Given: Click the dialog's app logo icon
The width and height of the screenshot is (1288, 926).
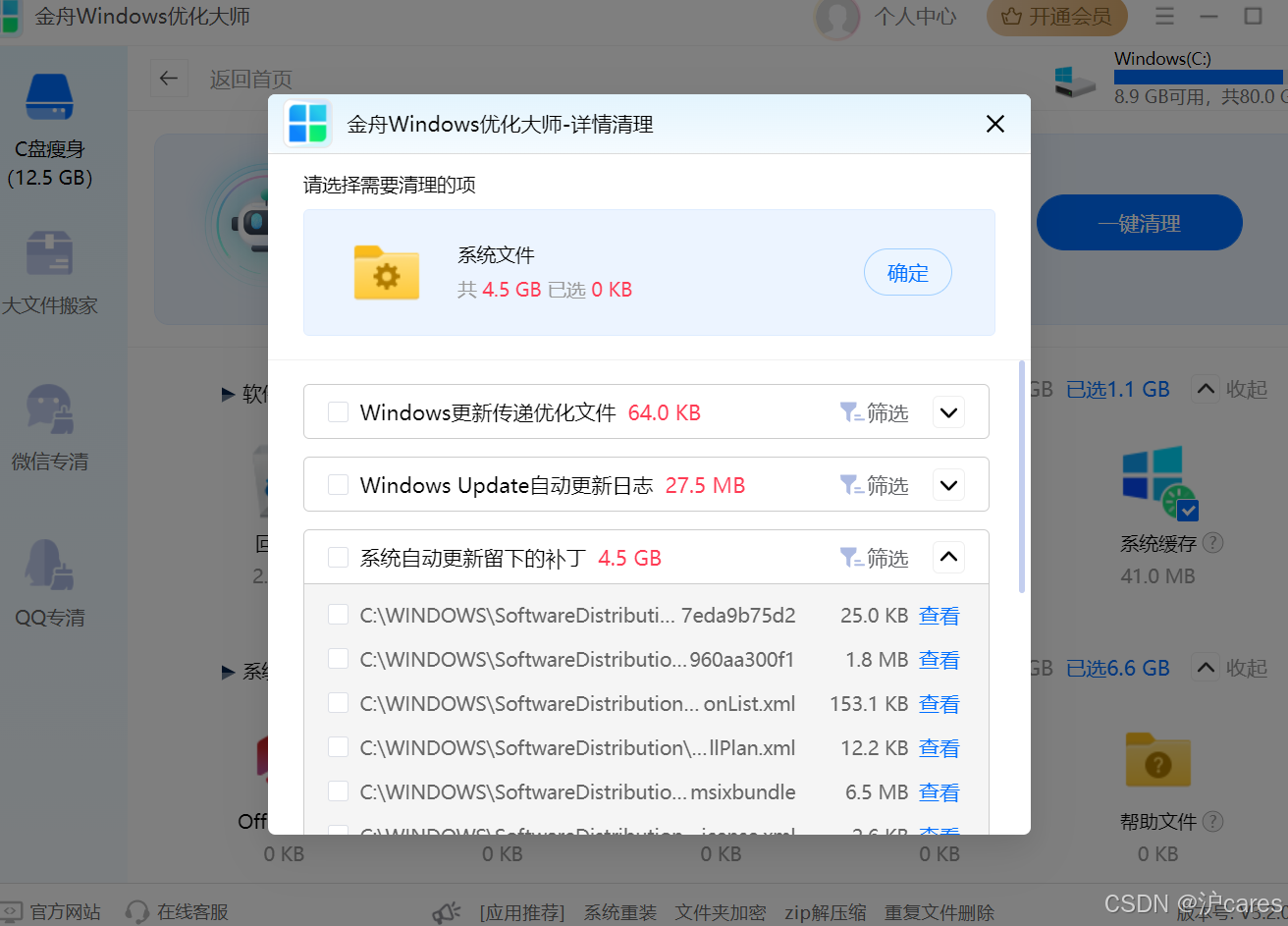Looking at the screenshot, I should [x=307, y=124].
